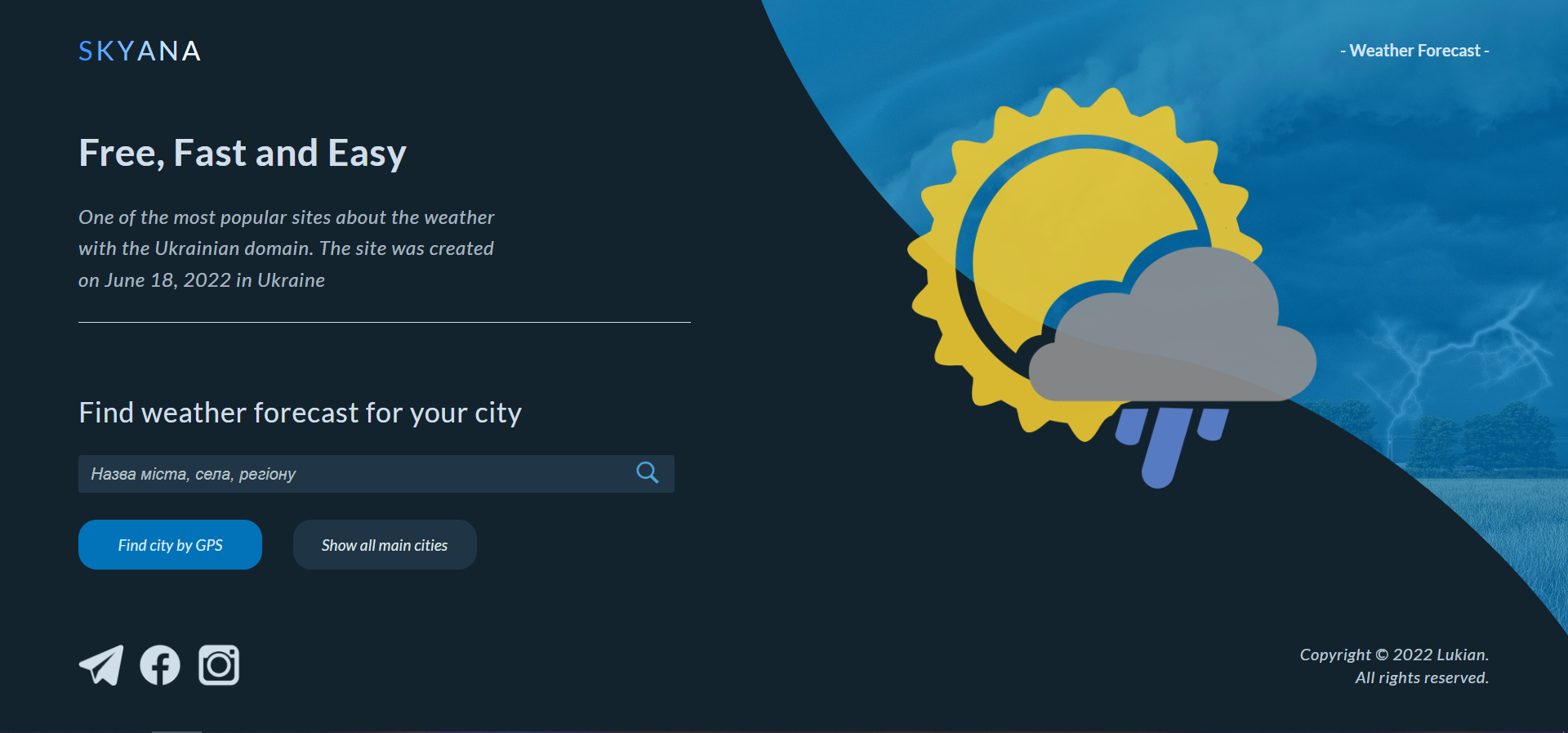
Task: Click the Weather Forecast header label
Action: [x=1414, y=51]
